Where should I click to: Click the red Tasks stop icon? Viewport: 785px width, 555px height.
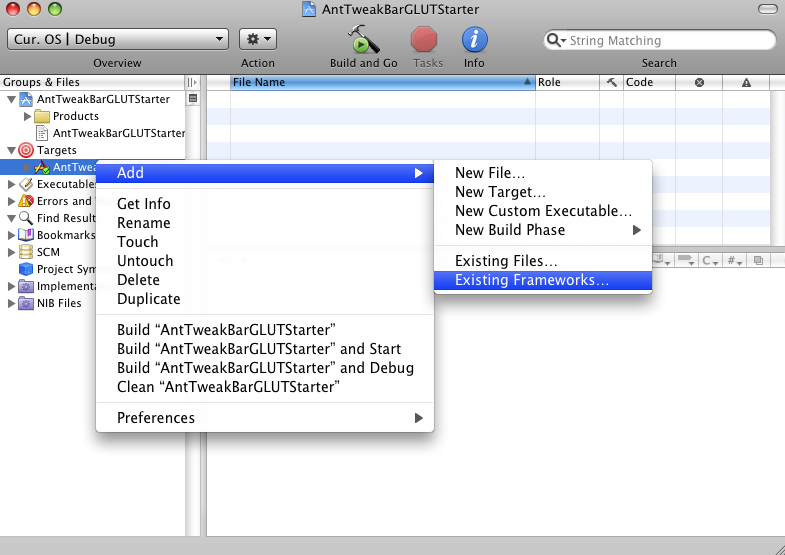pos(425,40)
